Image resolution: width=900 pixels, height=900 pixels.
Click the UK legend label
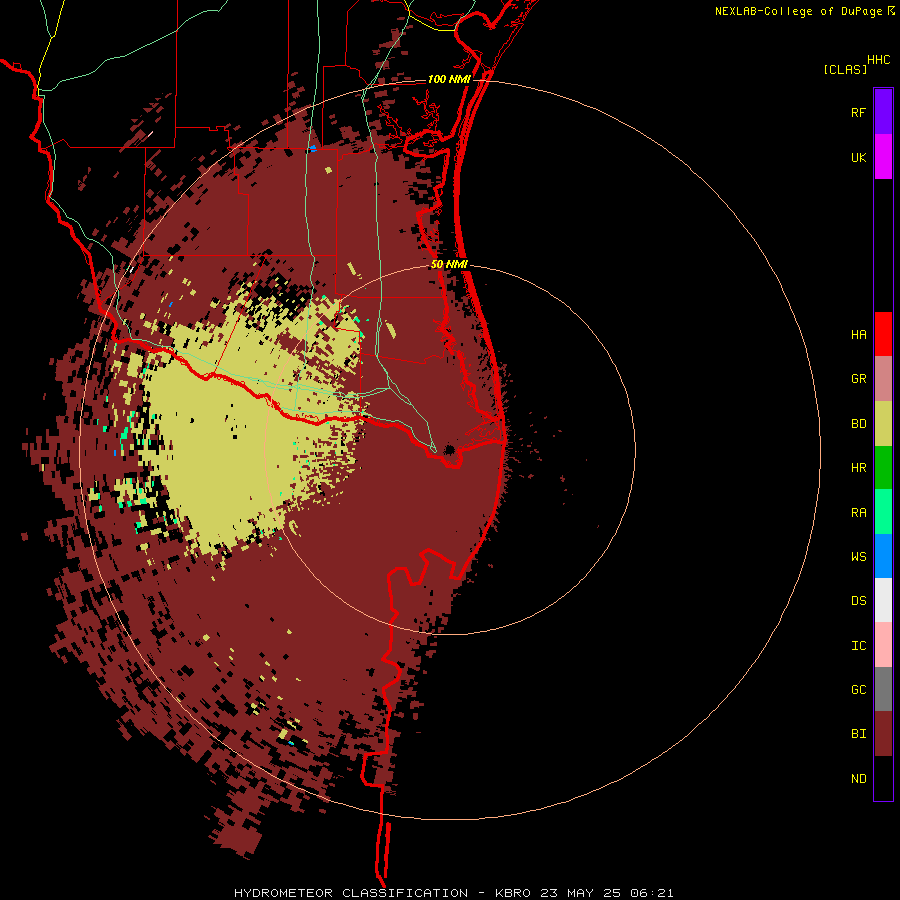858,158
